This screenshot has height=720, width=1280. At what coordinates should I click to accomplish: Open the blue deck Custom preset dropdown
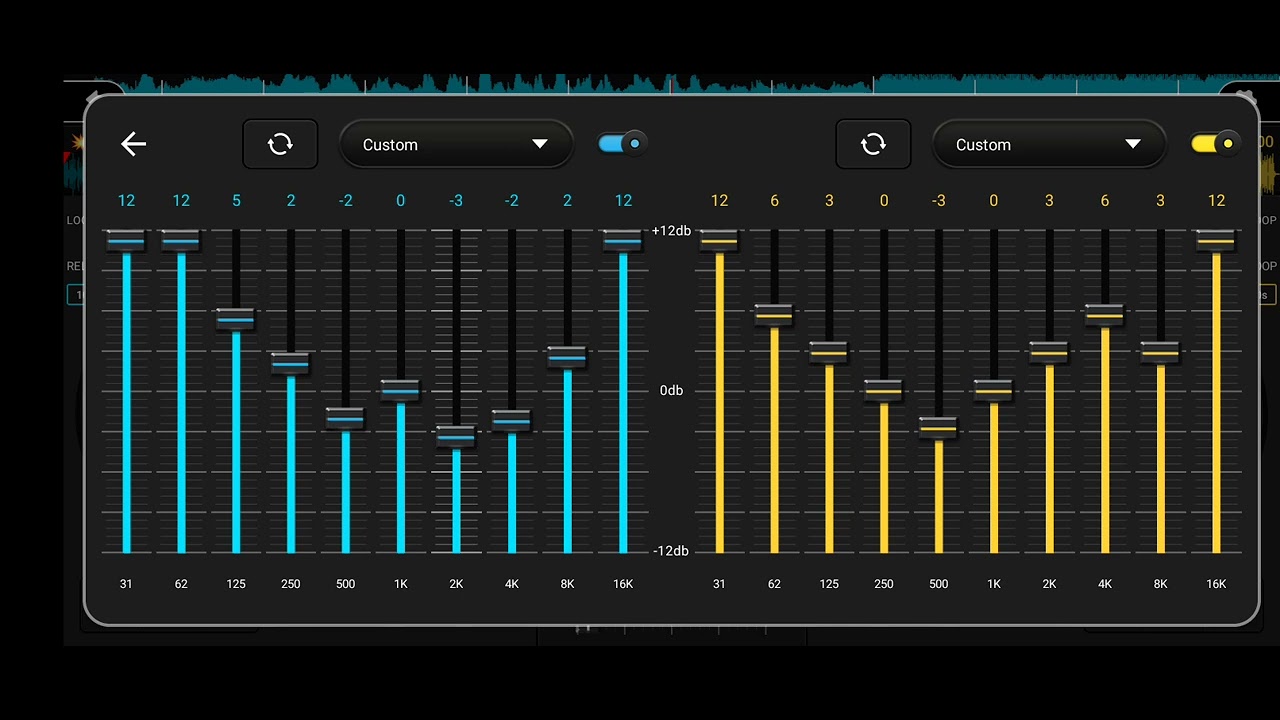(x=456, y=144)
